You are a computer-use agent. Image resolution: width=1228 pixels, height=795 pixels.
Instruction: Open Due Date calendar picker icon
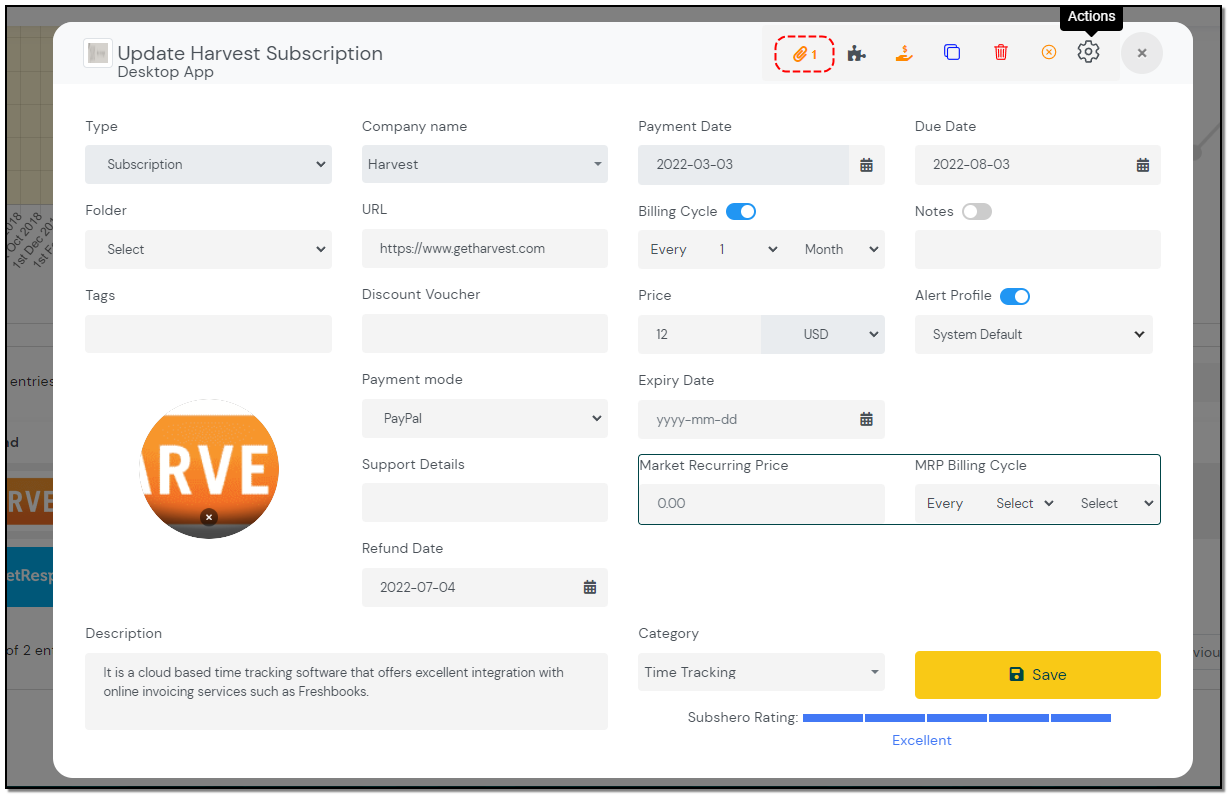[x=1143, y=165]
